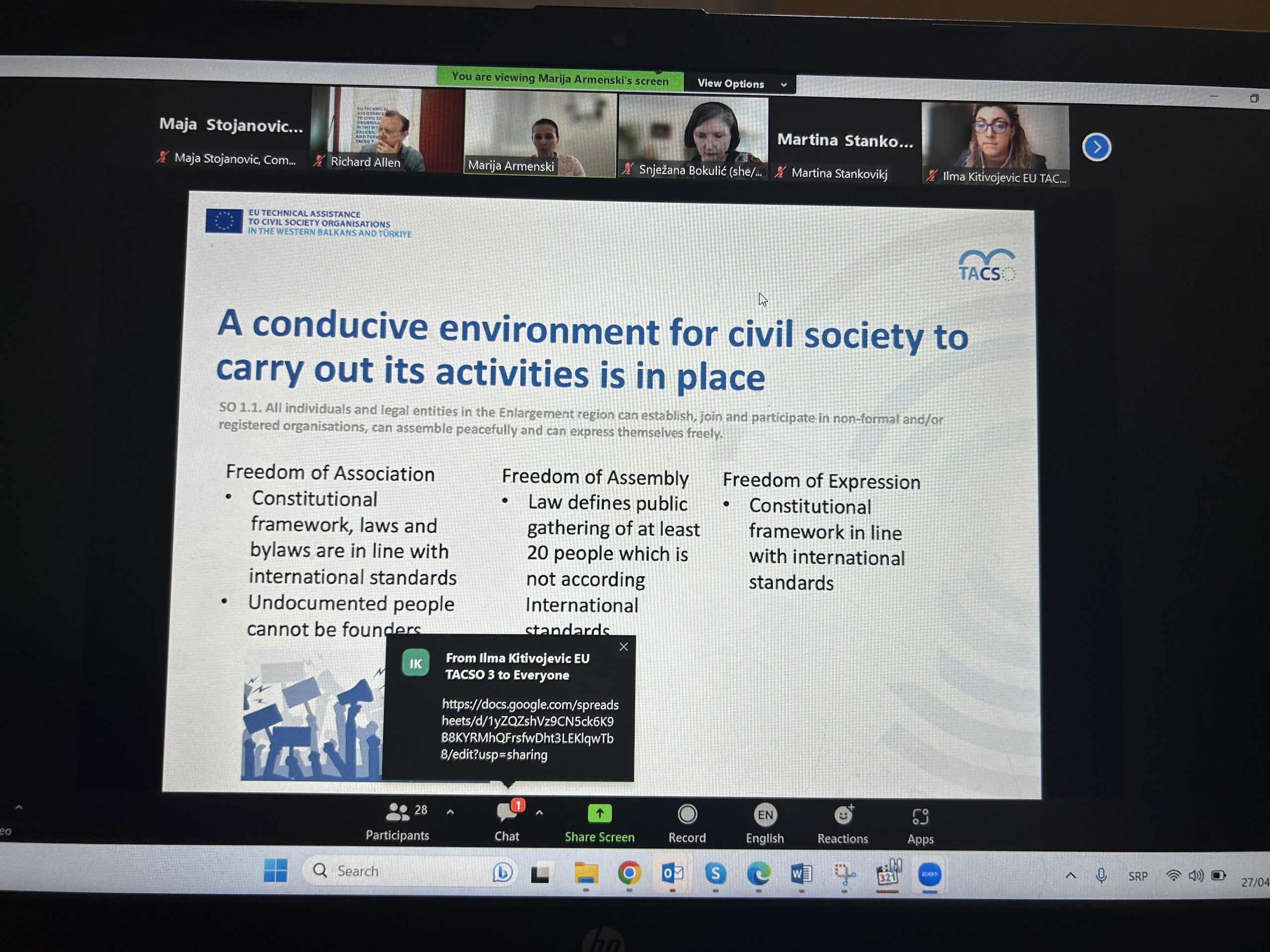The width and height of the screenshot is (1270, 952).
Task: Open the Participants panel
Action: click(x=398, y=822)
